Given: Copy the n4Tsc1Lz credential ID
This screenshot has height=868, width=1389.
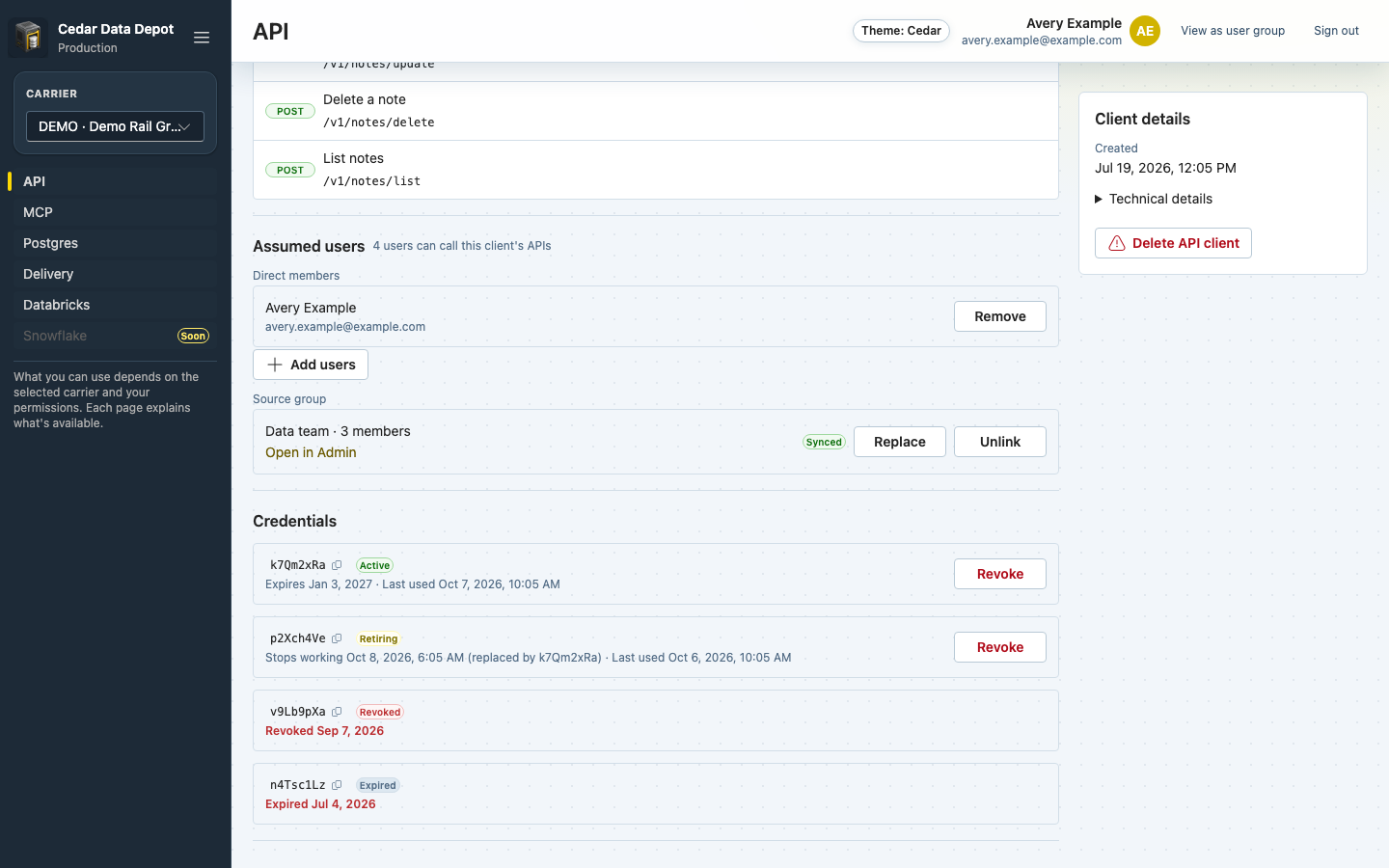Looking at the screenshot, I should click(x=337, y=785).
